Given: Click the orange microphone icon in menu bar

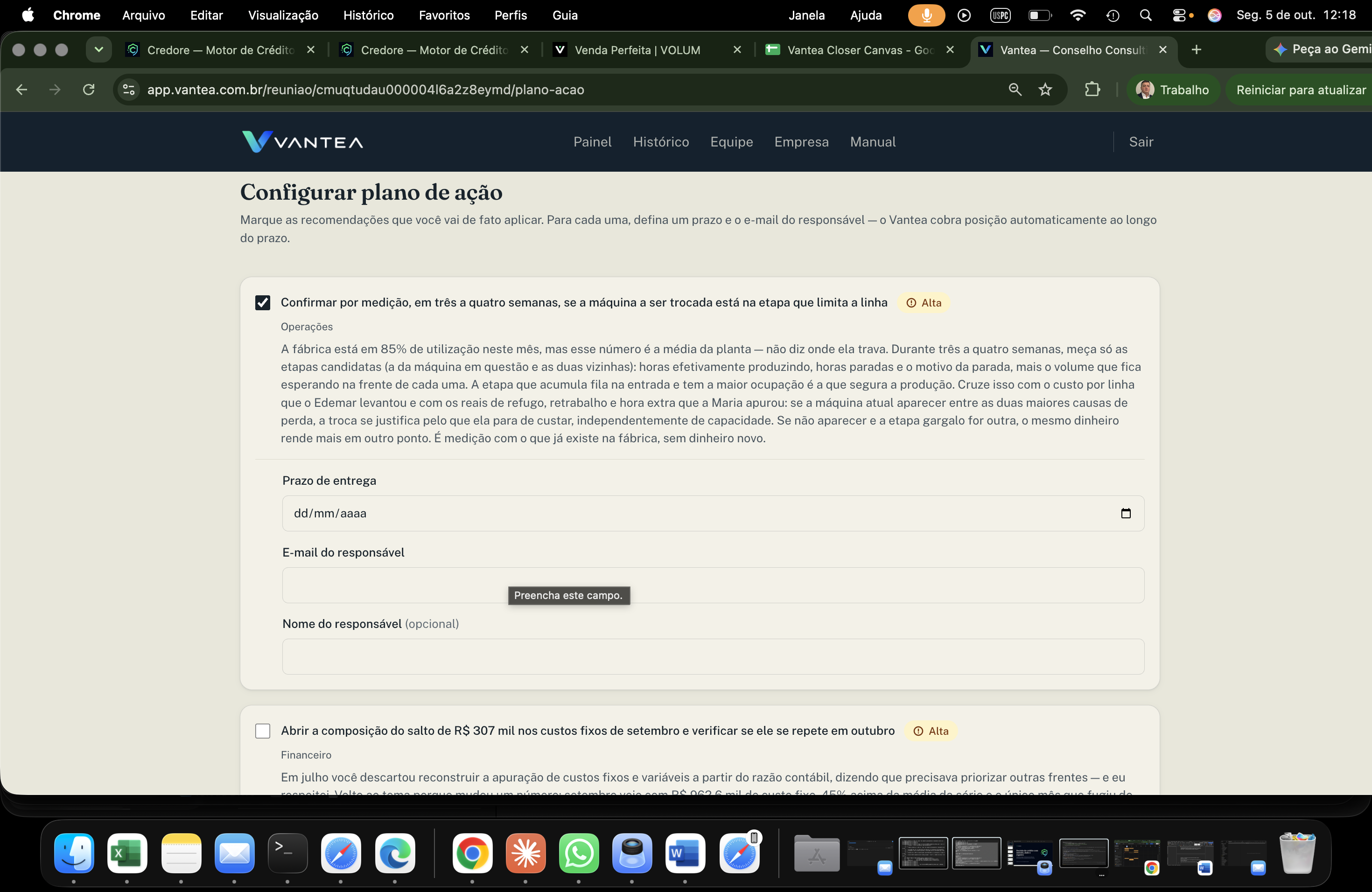Looking at the screenshot, I should tap(926, 15).
